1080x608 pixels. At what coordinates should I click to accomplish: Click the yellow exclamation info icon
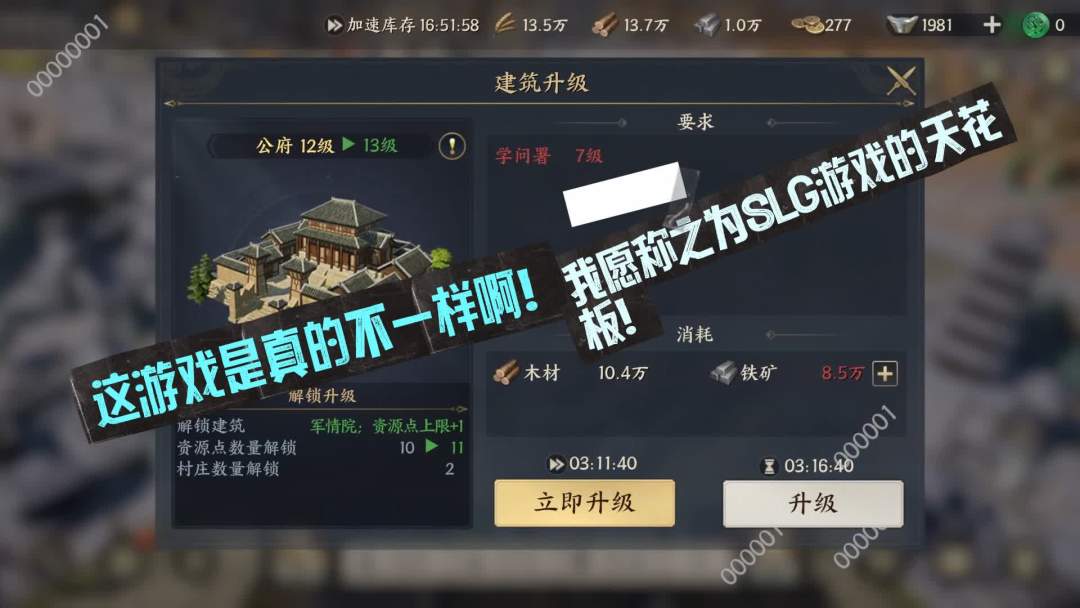pyautogui.click(x=452, y=146)
